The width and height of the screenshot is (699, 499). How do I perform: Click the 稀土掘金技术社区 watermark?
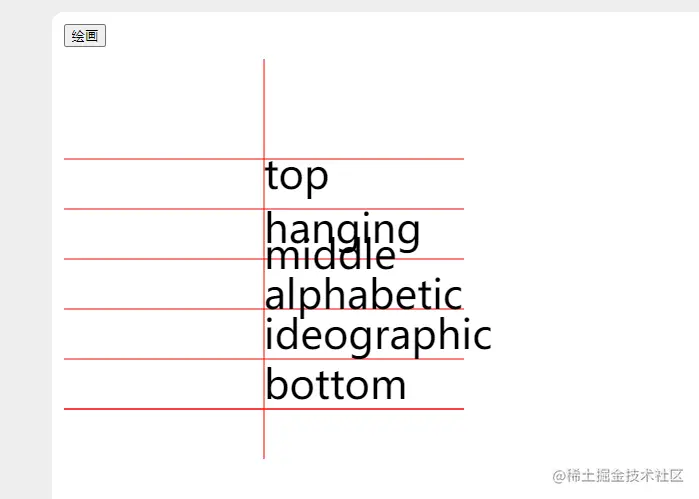626,474
